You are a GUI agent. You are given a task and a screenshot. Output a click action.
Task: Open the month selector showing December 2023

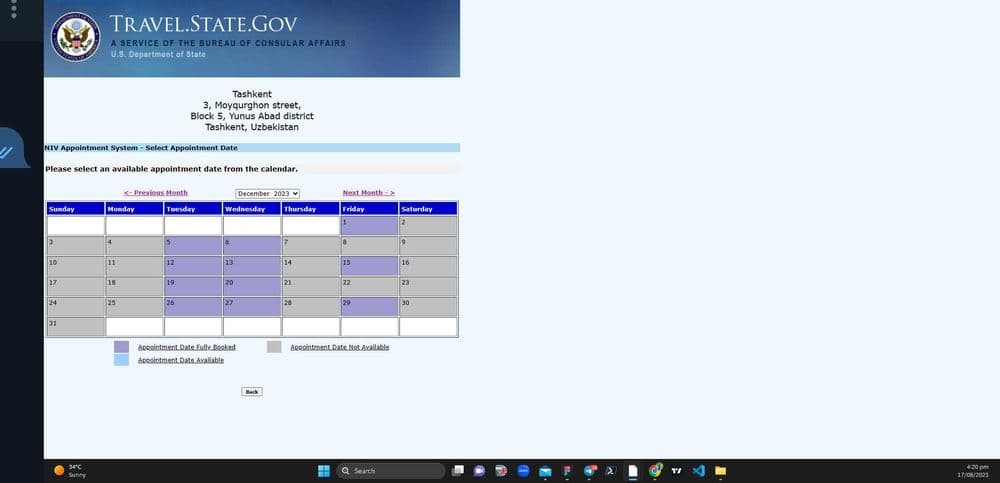(267, 193)
